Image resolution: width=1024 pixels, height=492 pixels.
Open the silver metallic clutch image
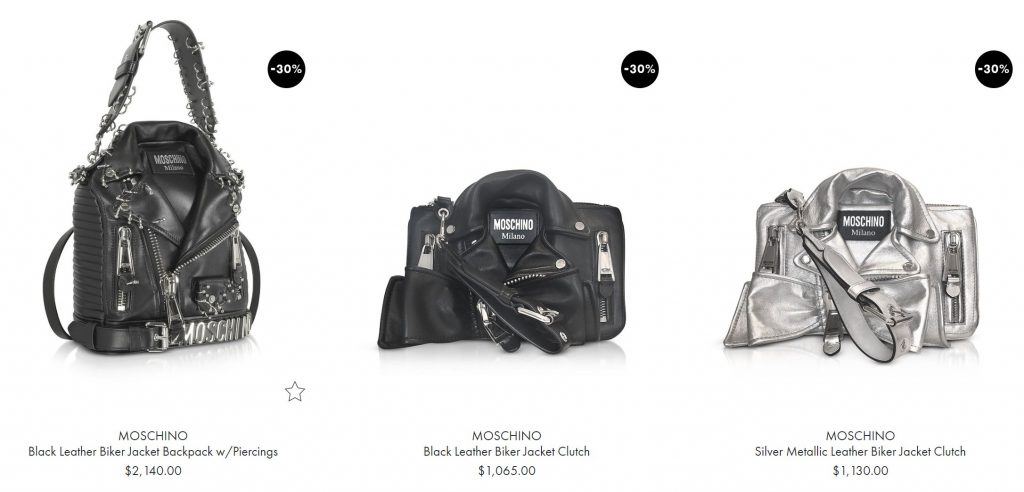tap(851, 264)
